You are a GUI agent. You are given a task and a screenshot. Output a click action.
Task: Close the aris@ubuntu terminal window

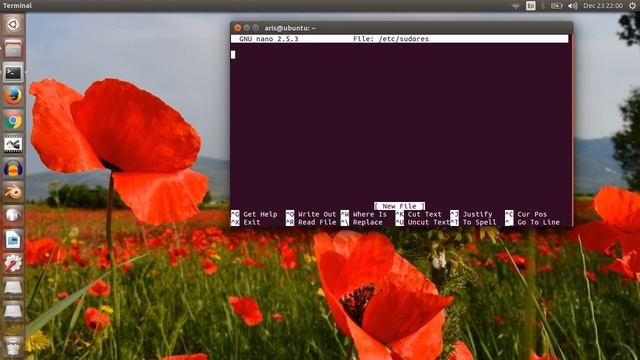click(x=238, y=28)
